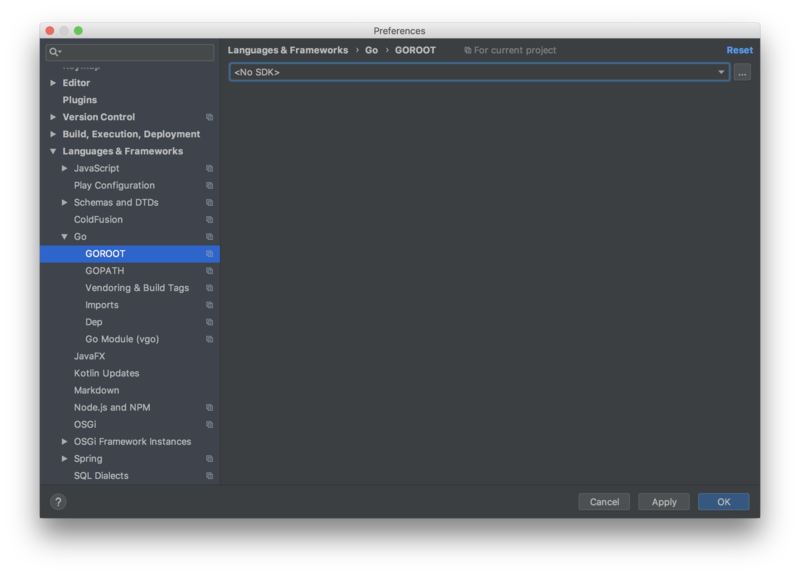The image size is (800, 575).
Task: Click Languages & Frameworks in the breadcrumb
Action: click(x=288, y=51)
